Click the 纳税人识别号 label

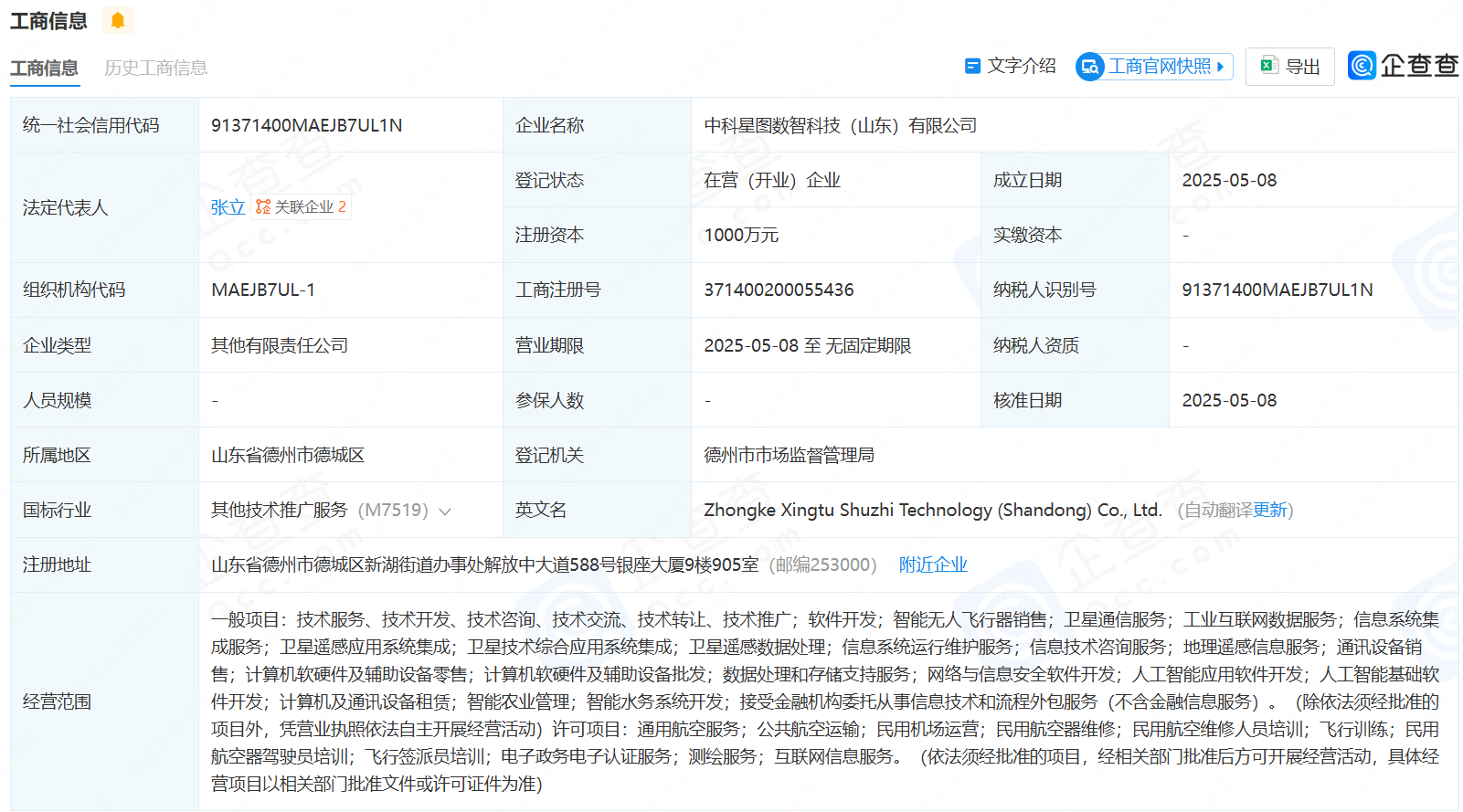point(1044,290)
